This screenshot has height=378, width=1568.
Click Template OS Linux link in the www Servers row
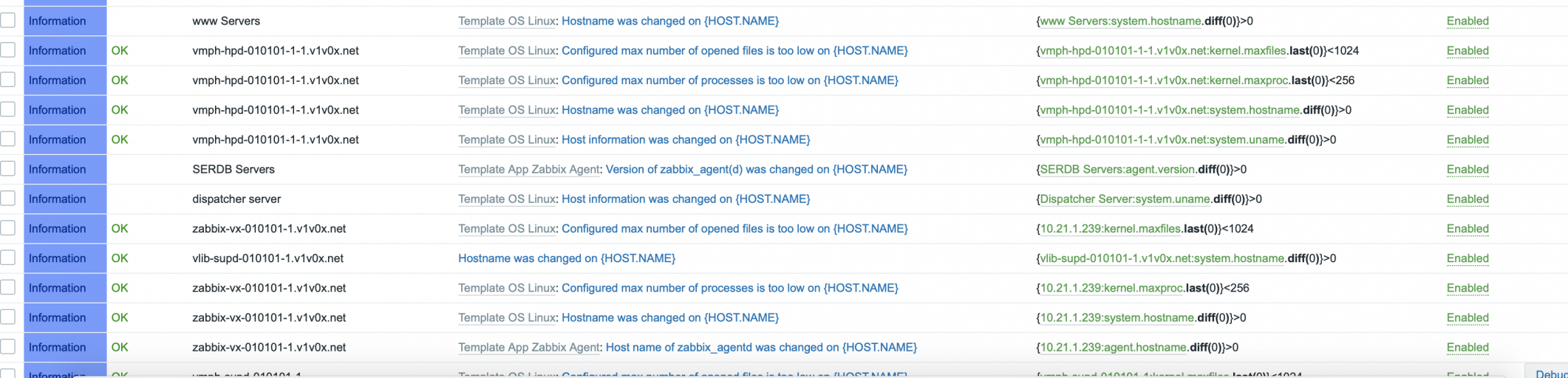click(506, 21)
